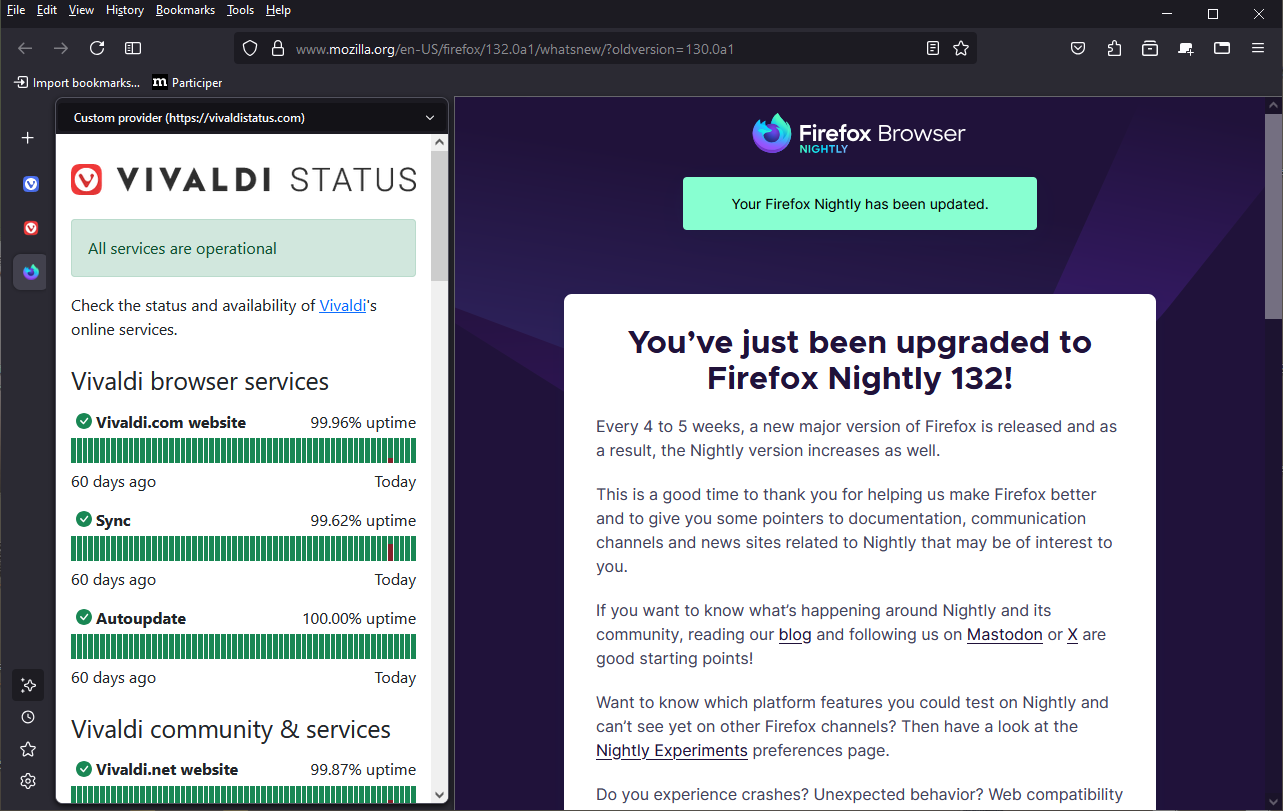Click the URL address bar field
Image resolution: width=1283 pixels, height=811 pixels.
605,48
